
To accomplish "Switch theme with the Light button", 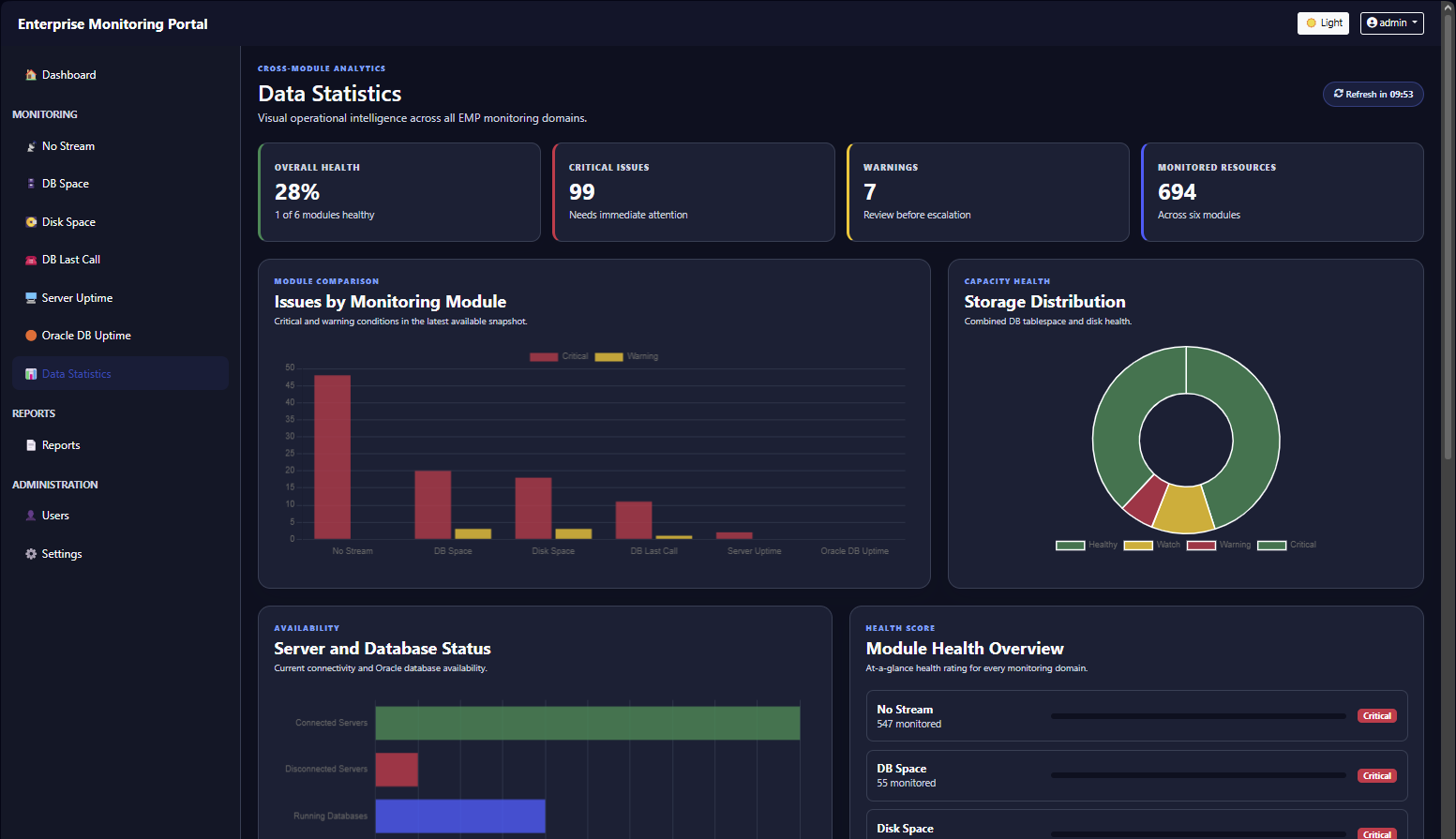I will (x=1323, y=22).
